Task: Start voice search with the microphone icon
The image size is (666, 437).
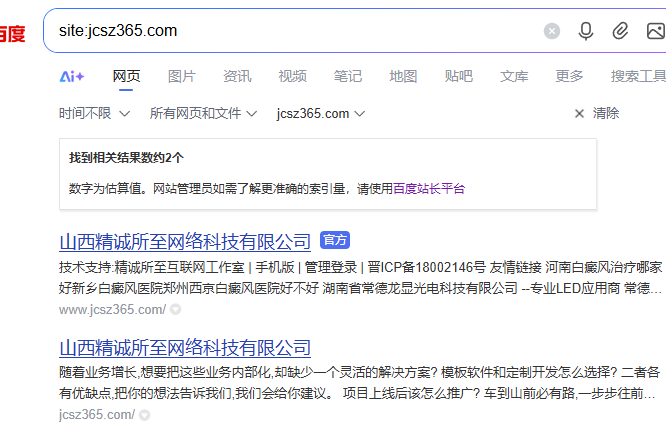Action: coord(586,31)
